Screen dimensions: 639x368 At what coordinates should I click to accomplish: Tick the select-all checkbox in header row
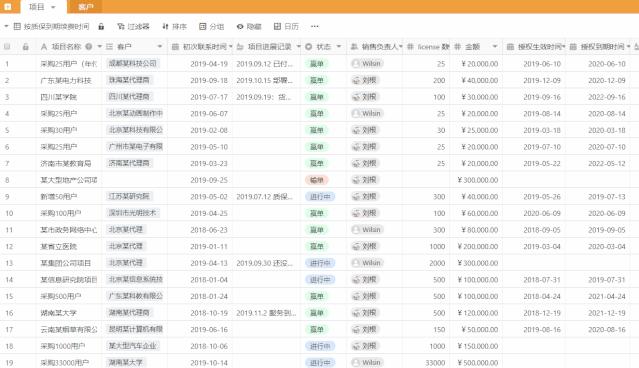pyautogui.click(x=7, y=47)
